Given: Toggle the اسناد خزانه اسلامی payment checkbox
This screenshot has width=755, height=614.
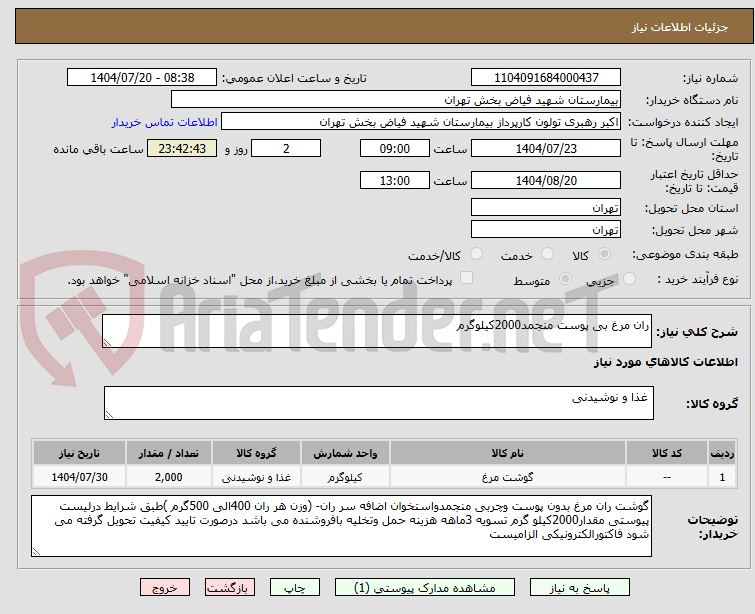Looking at the screenshot, I should pos(466,278).
